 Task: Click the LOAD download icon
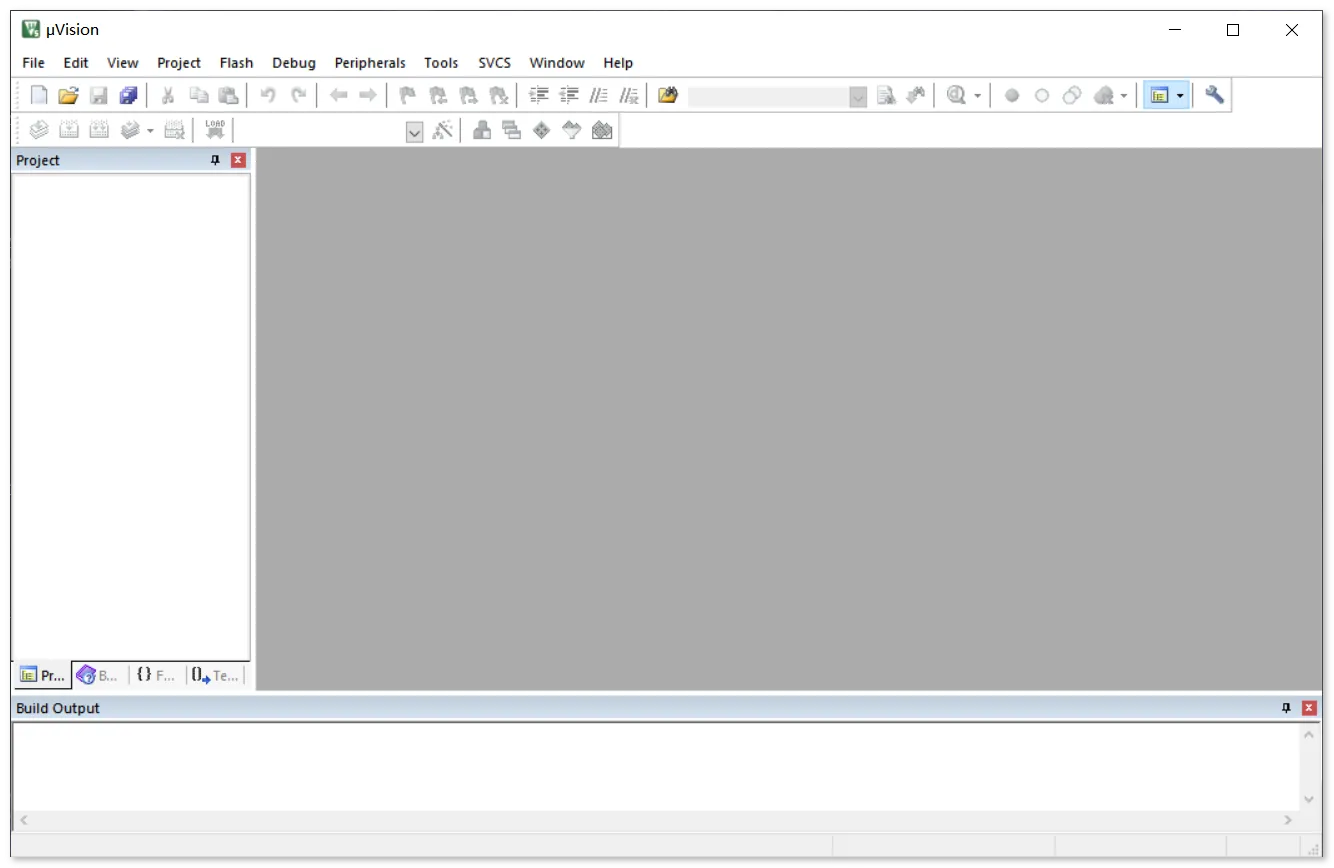(215, 130)
